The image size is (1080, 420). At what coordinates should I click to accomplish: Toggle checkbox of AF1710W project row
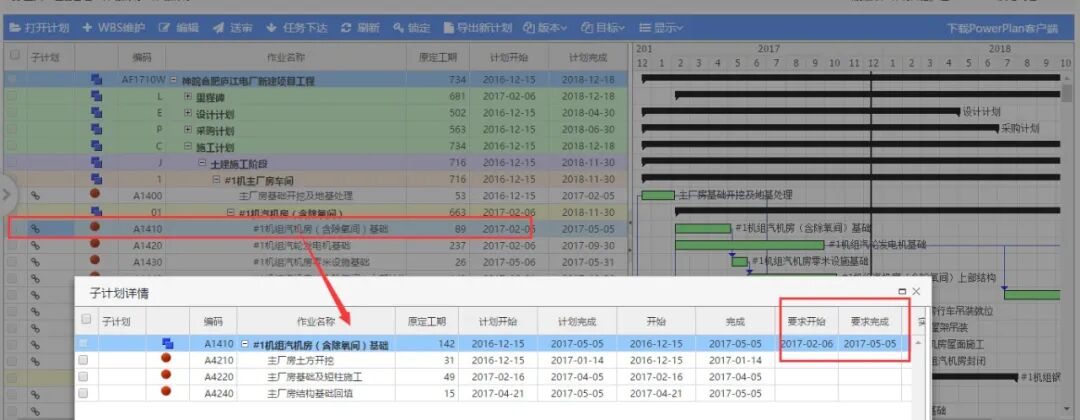coord(12,80)
